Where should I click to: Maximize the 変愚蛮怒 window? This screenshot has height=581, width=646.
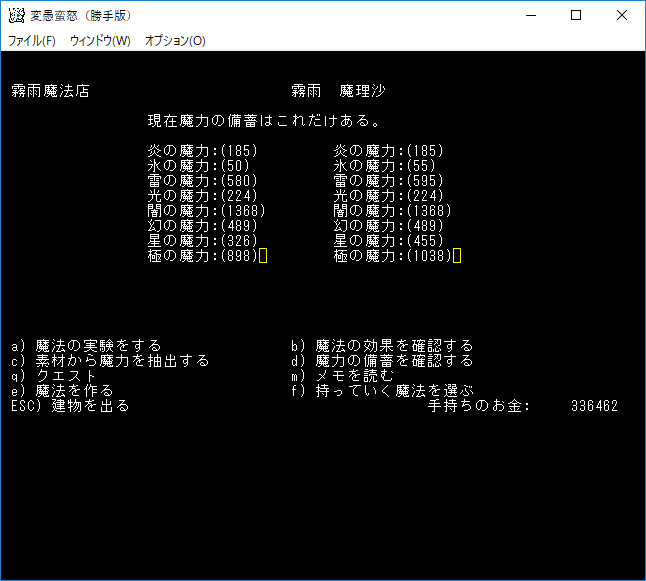tap(576, 16)
